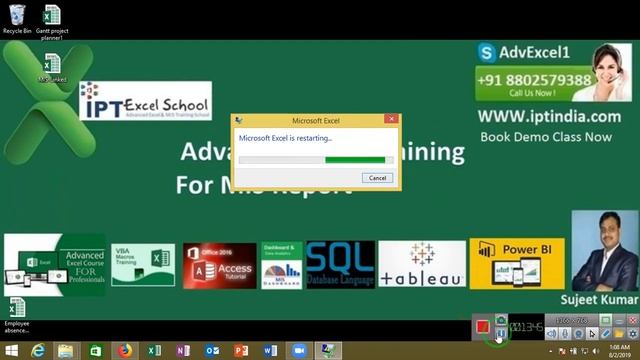Switch to Zoom in the taskbar
Screen dimensions: 640x360
pyautogui.click(x=299, y=351)
